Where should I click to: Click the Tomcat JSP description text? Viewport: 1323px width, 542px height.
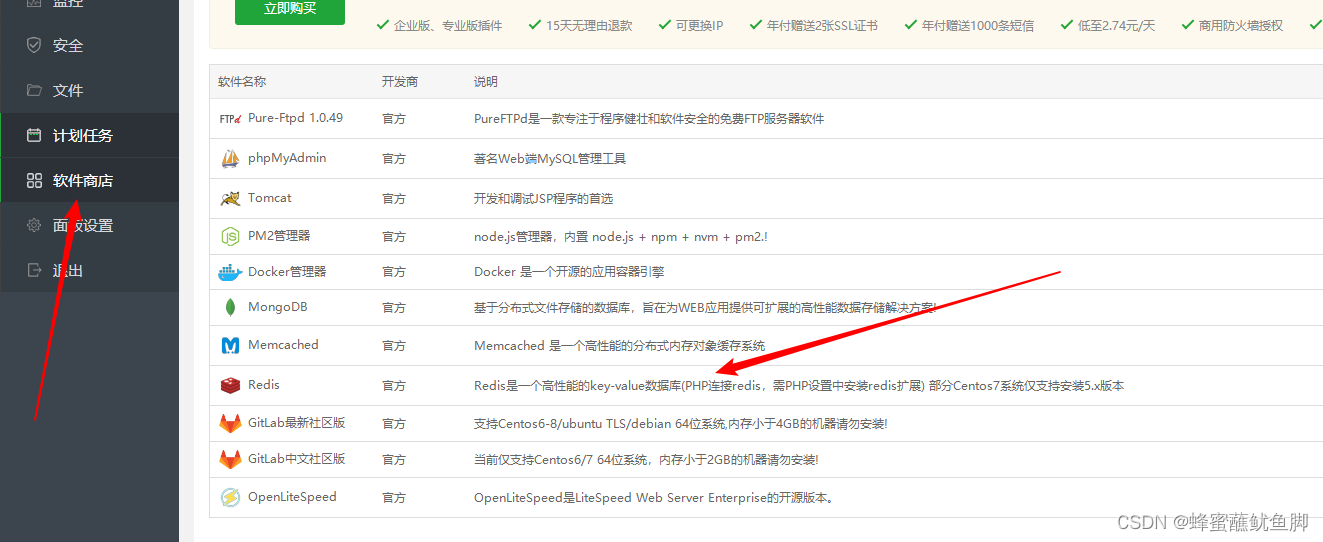tap(543, 199)
